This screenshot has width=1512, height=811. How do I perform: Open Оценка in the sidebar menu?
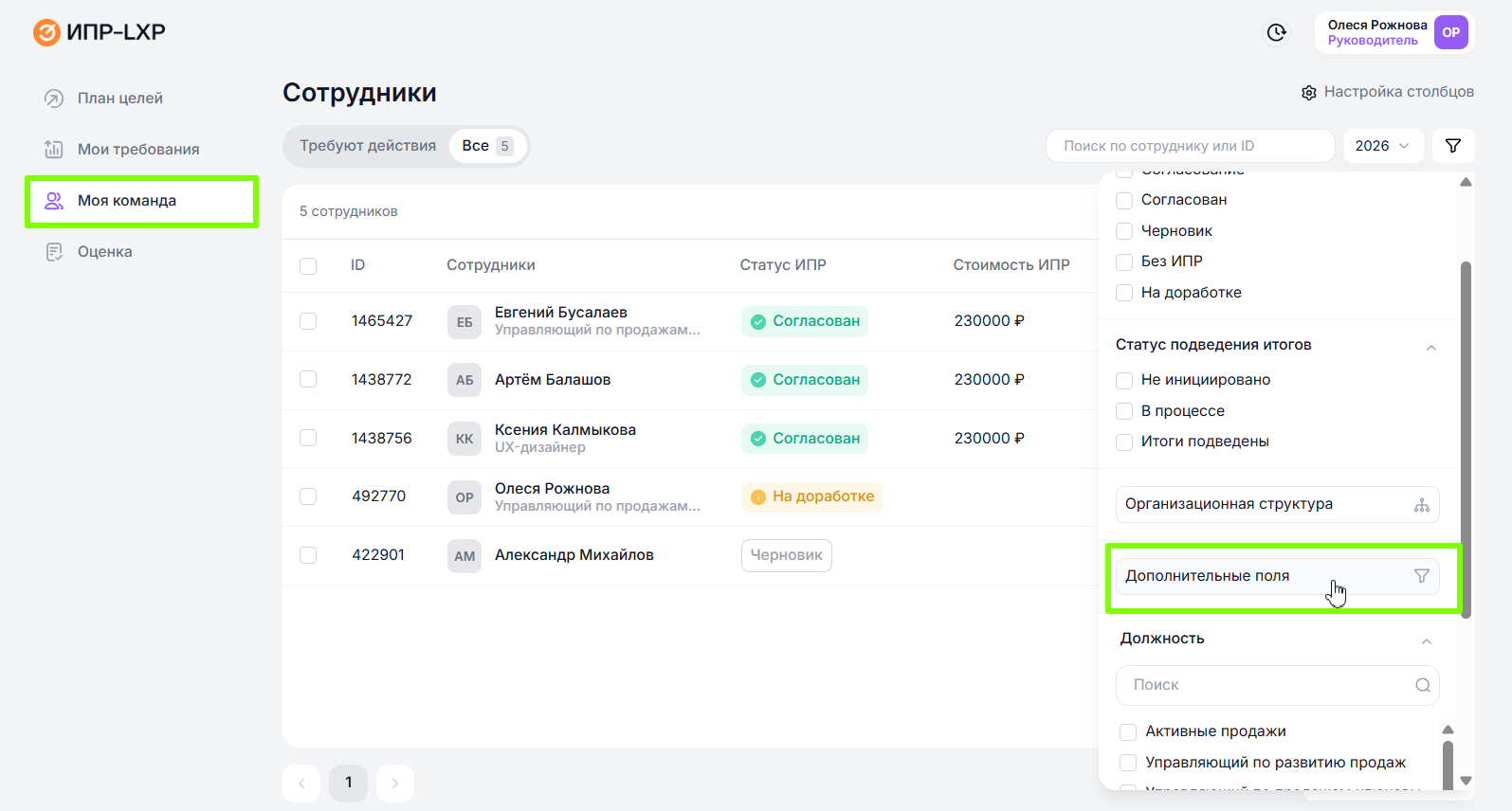point(104,252)
